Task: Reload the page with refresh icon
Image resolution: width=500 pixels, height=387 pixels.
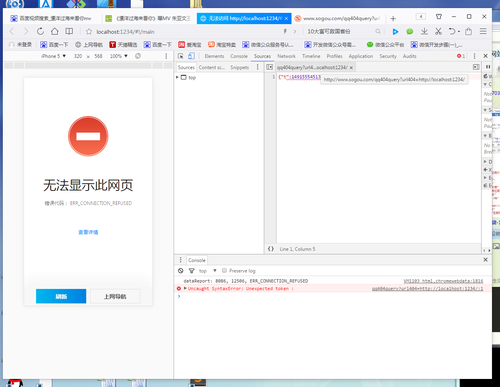Action: [x=40, y=31]
